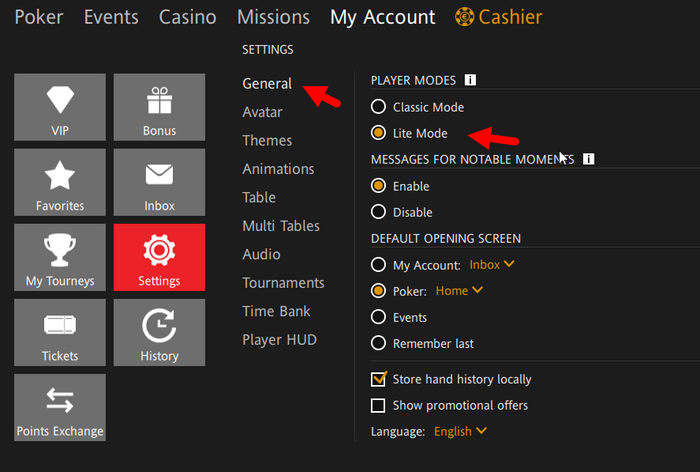Select Disable for notable moments messages
700x472 pixels.
coord(378,212)
